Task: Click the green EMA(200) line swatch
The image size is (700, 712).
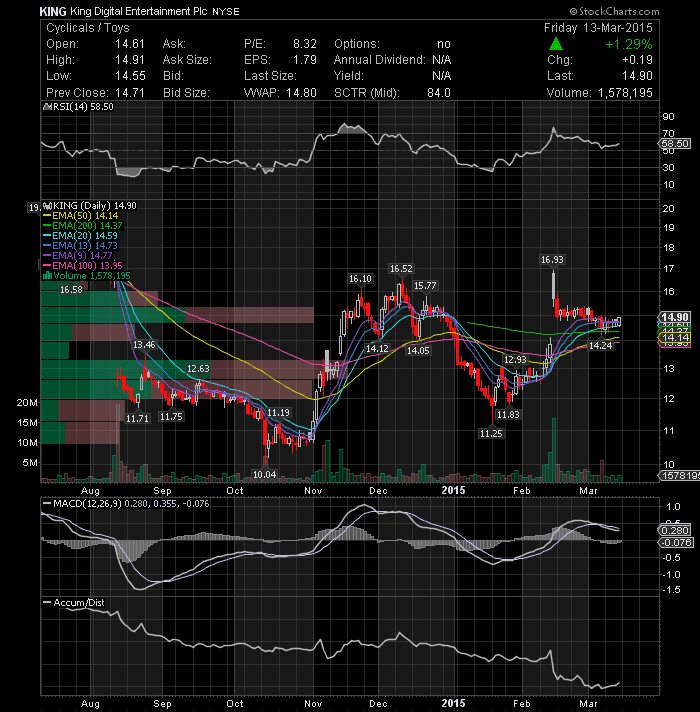Action: (x=47, y=226)
